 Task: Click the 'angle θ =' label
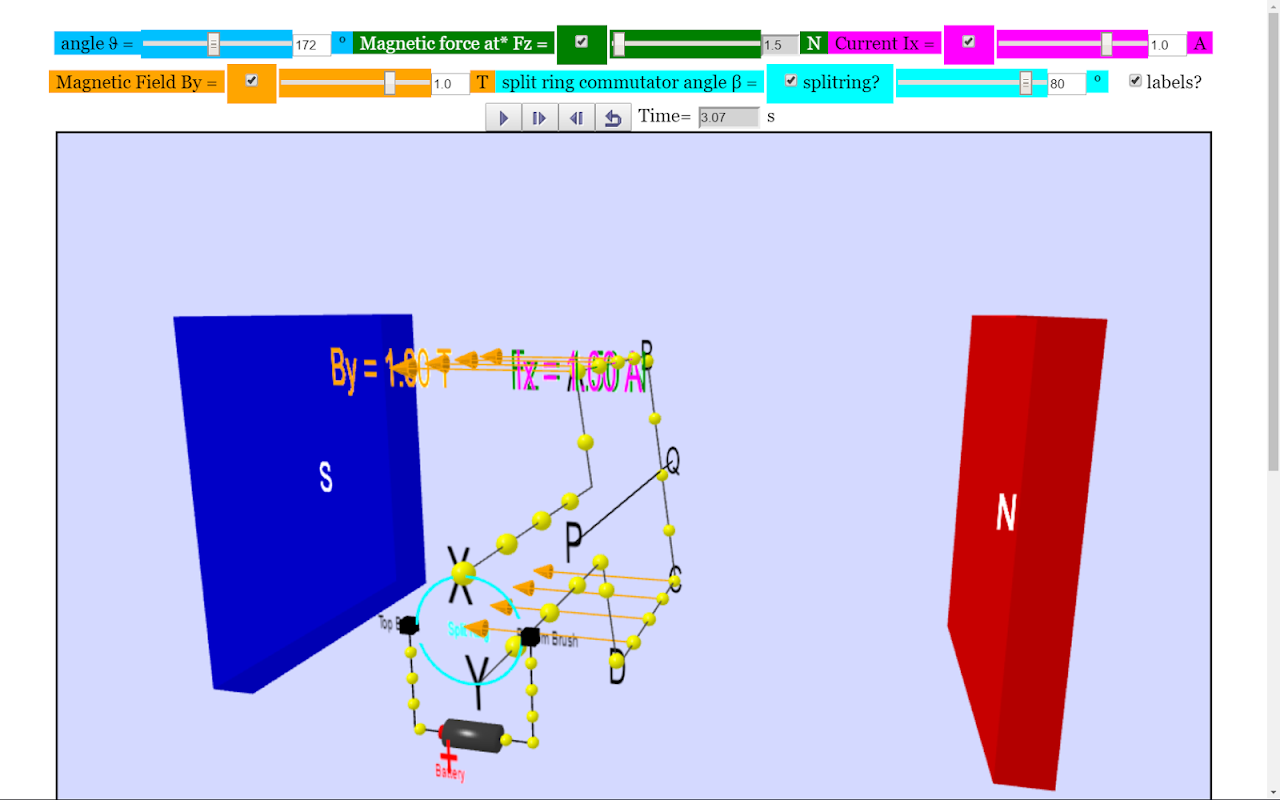point(97,43)
